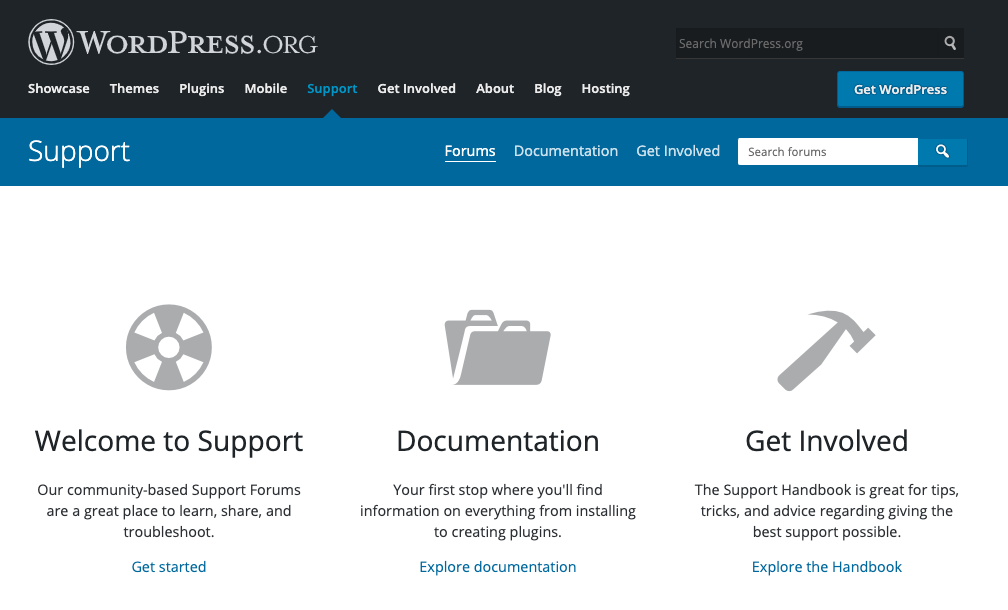Click into the Search forums field
The width and height of the screenshot is (1008, 610).
(827, 152)
